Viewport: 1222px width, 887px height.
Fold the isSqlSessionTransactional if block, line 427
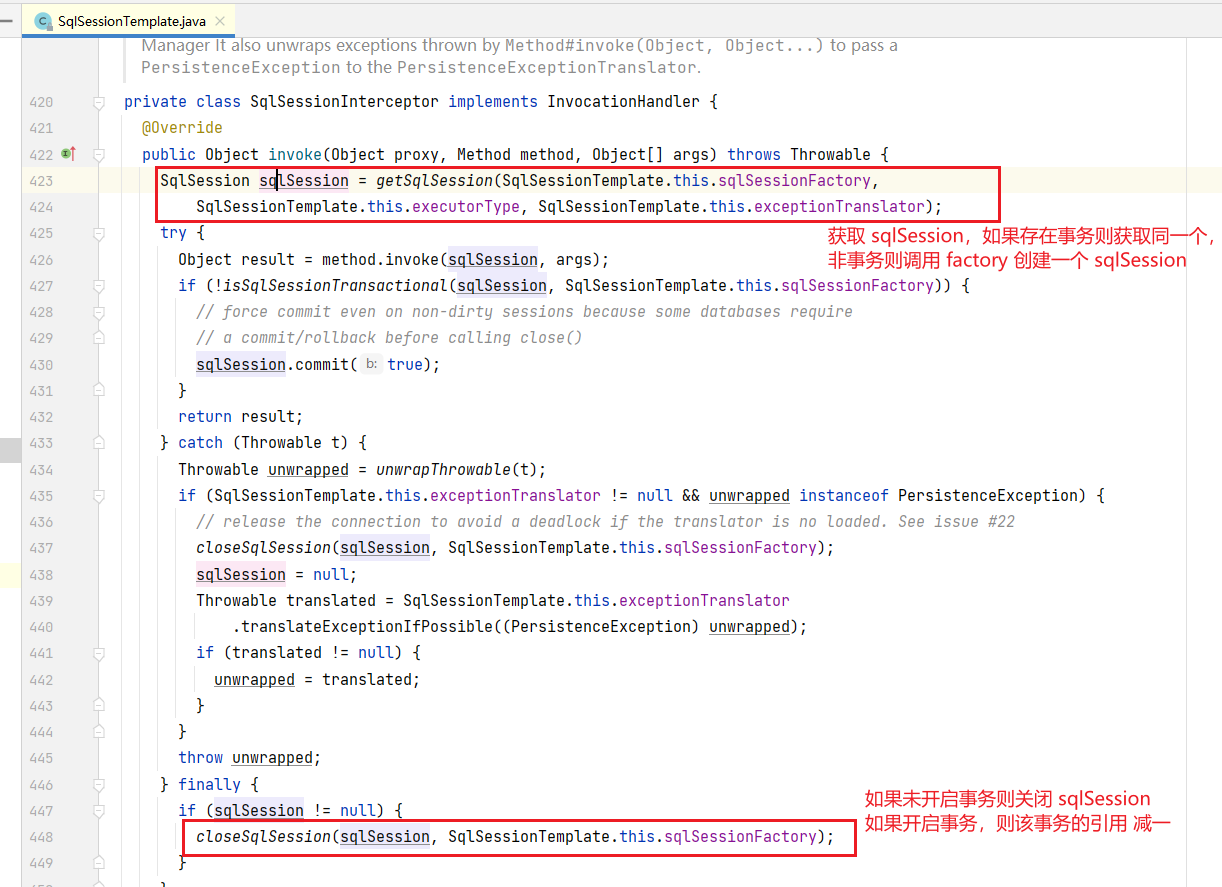[x=99, y=286]
